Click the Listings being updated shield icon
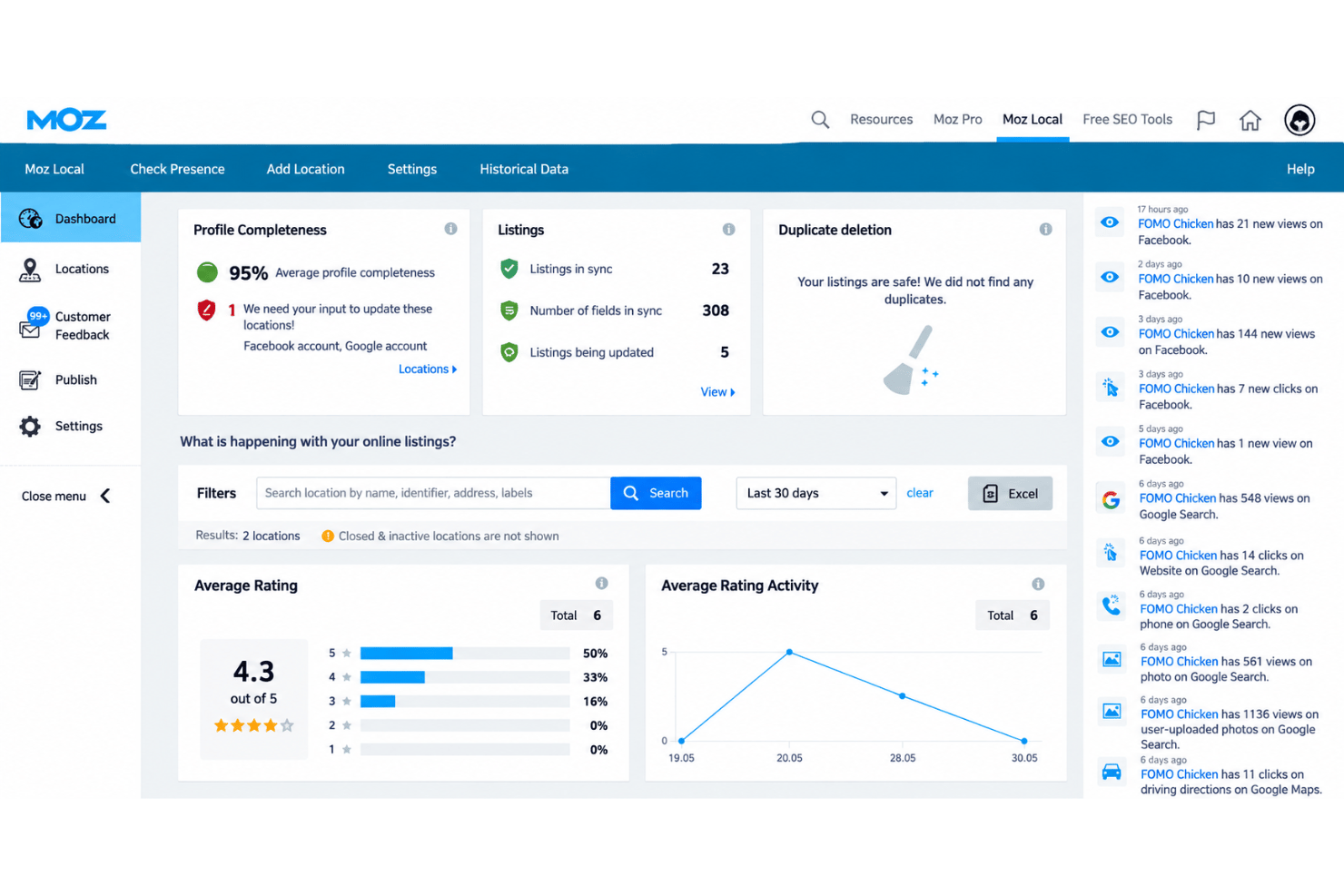This screenshot has width=1344, height=896. coord(509,352)
